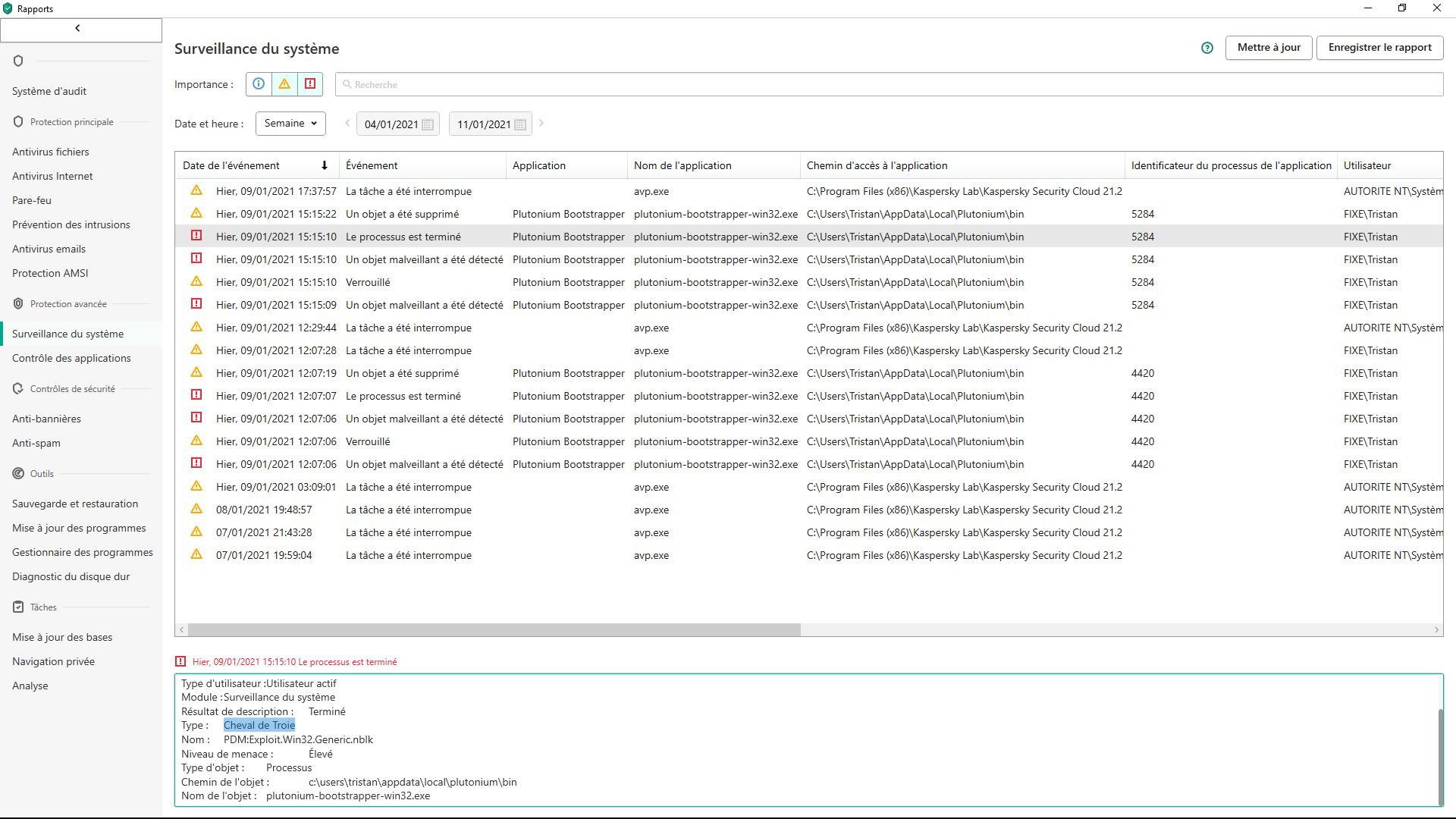Open the Semaine period dropdown
1456x819 pixels.
[290, 124]
